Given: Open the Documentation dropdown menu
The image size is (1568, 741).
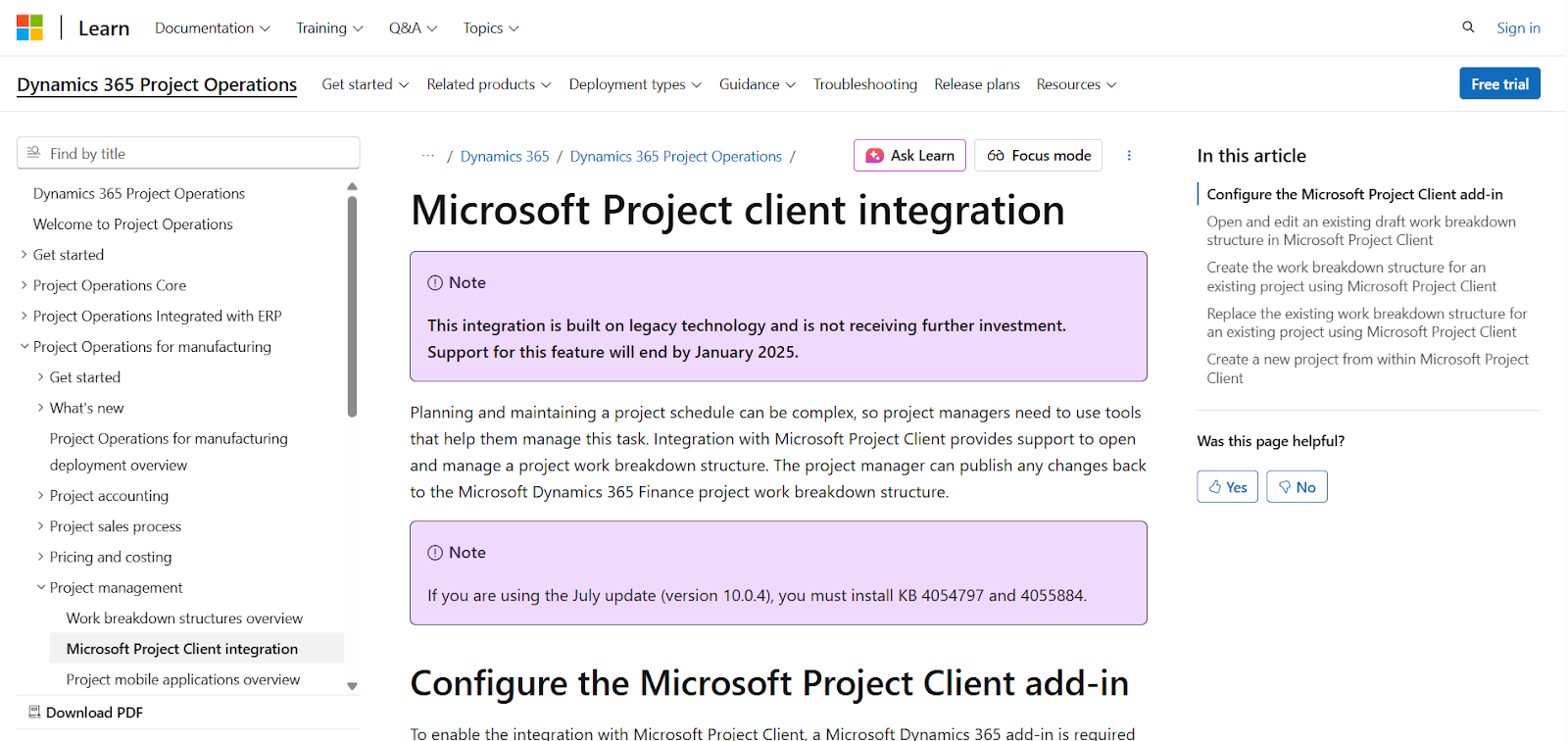Looking at the screenshot, I should [213, 28].
